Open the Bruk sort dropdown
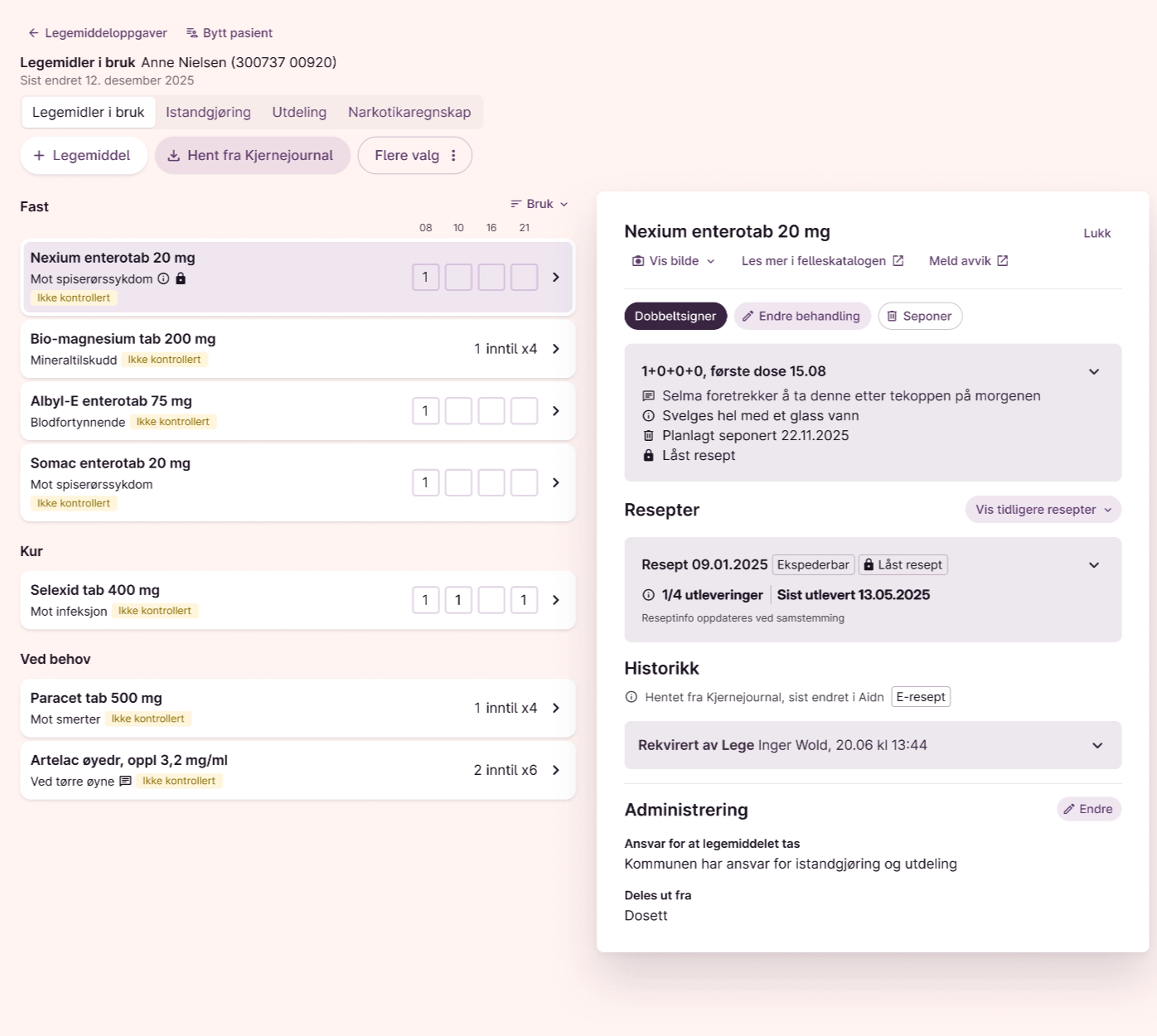The height and width of the screenshot is (1036, 1157). pyautogui.click(x=540, y=204)
